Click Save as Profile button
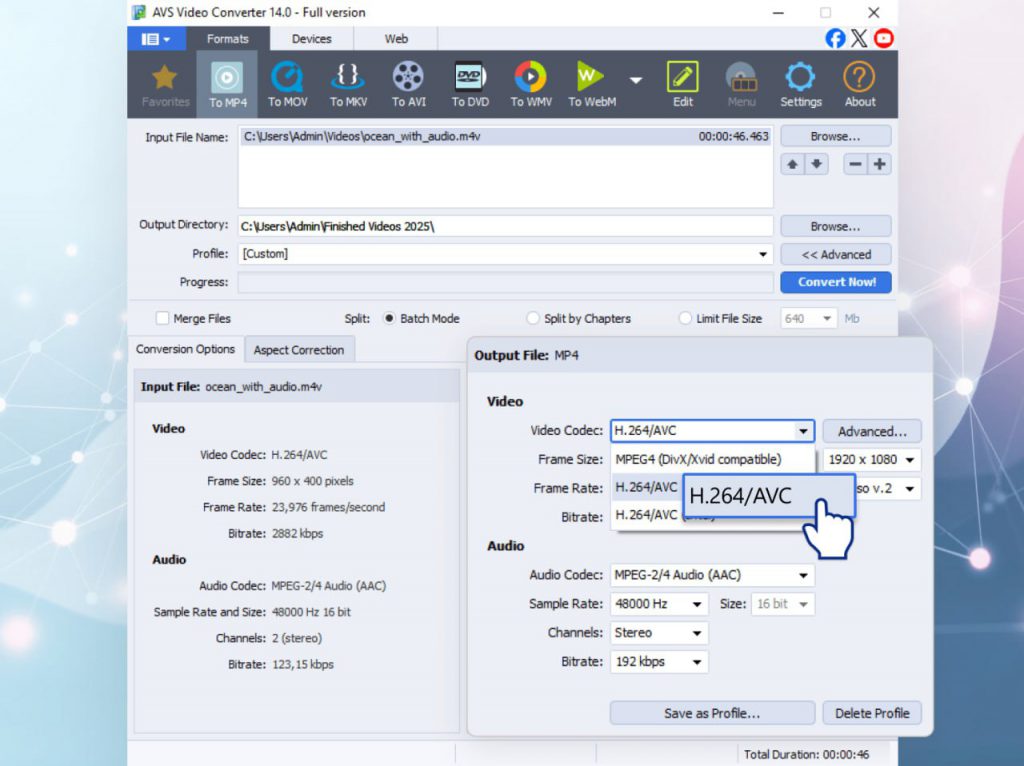 point(712,713)
